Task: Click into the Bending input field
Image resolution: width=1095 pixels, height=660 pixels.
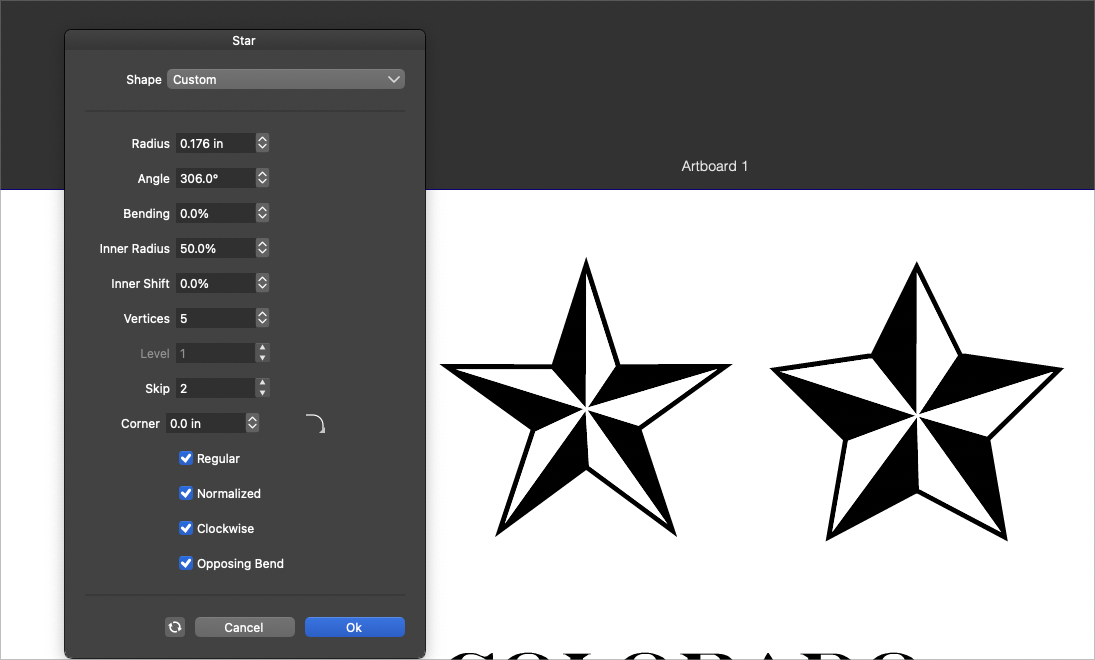Action: [x=214, y=214]
